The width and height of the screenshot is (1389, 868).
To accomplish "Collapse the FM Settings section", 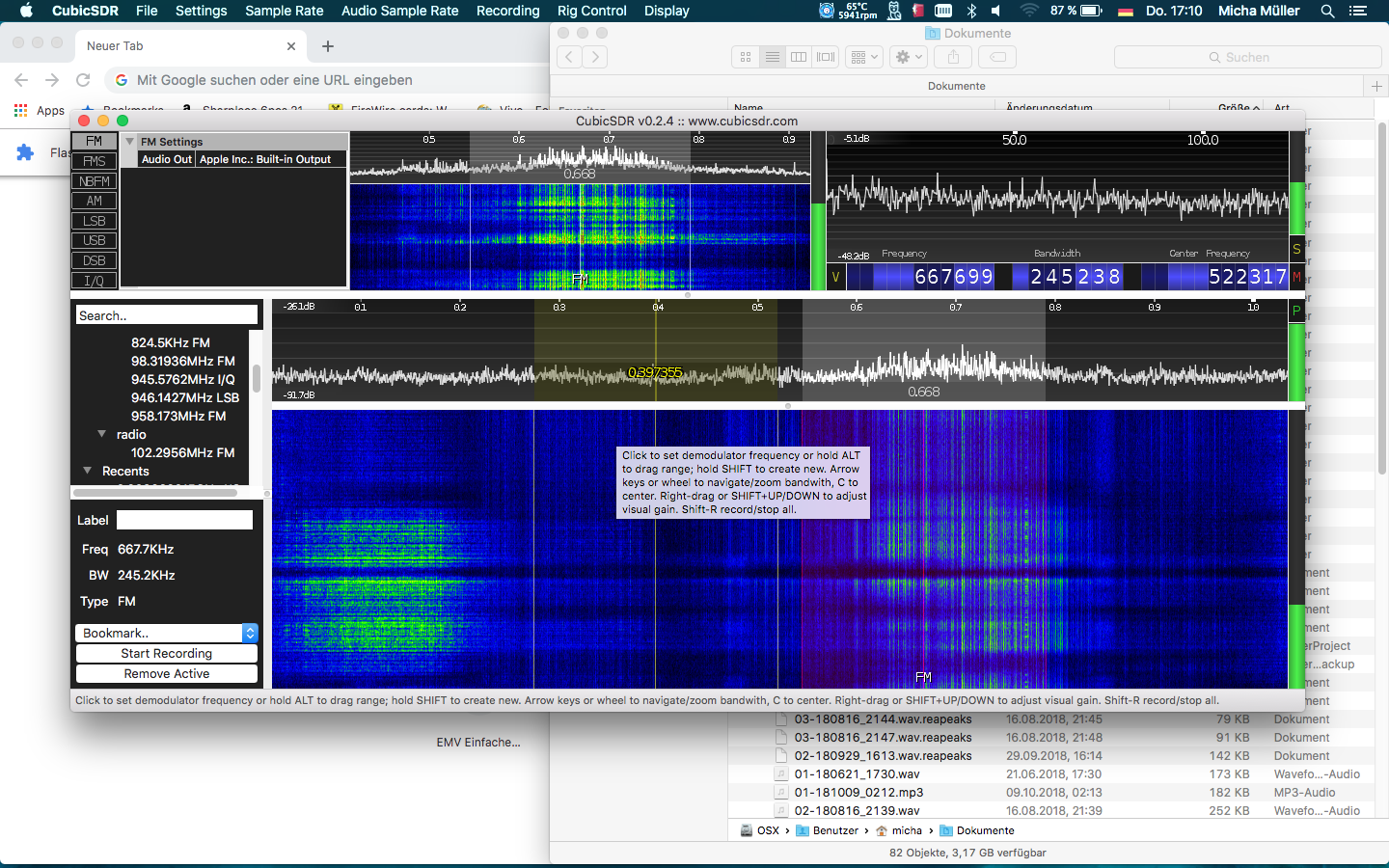I will (129, 142).
